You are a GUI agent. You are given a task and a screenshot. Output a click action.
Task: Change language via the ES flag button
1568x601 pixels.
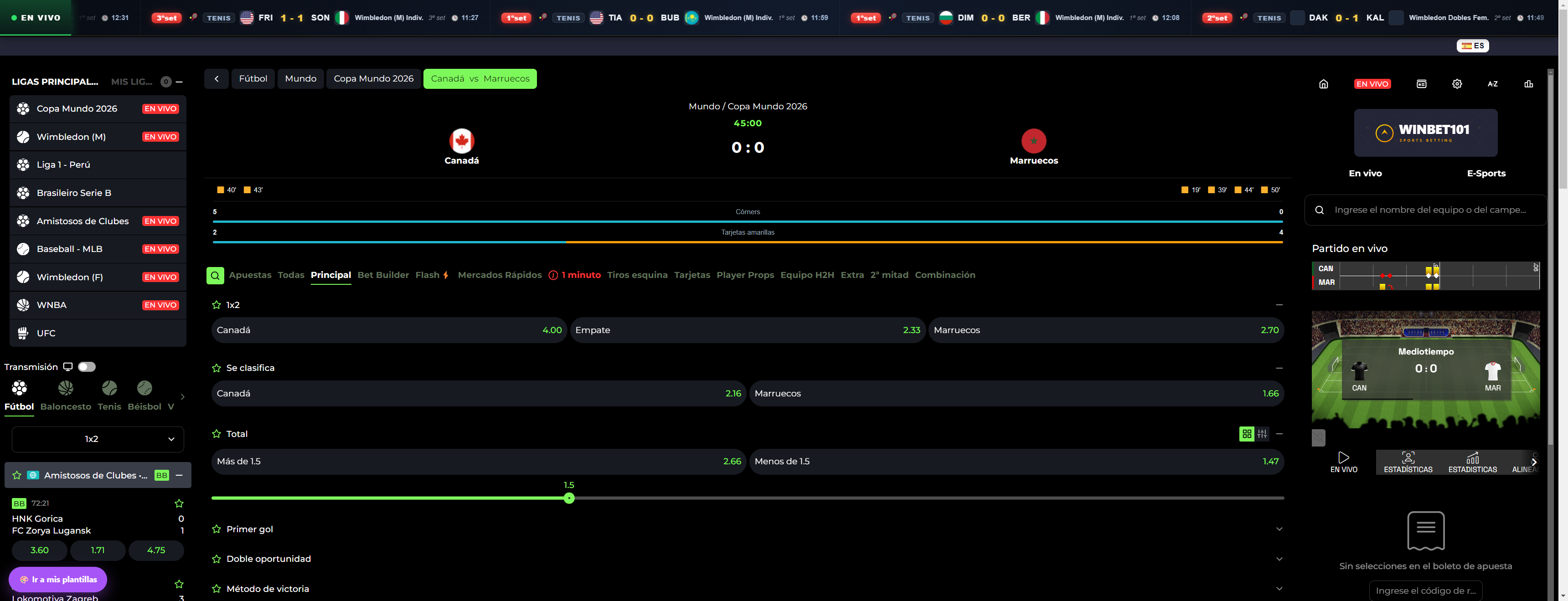(x=1472, y=46)
